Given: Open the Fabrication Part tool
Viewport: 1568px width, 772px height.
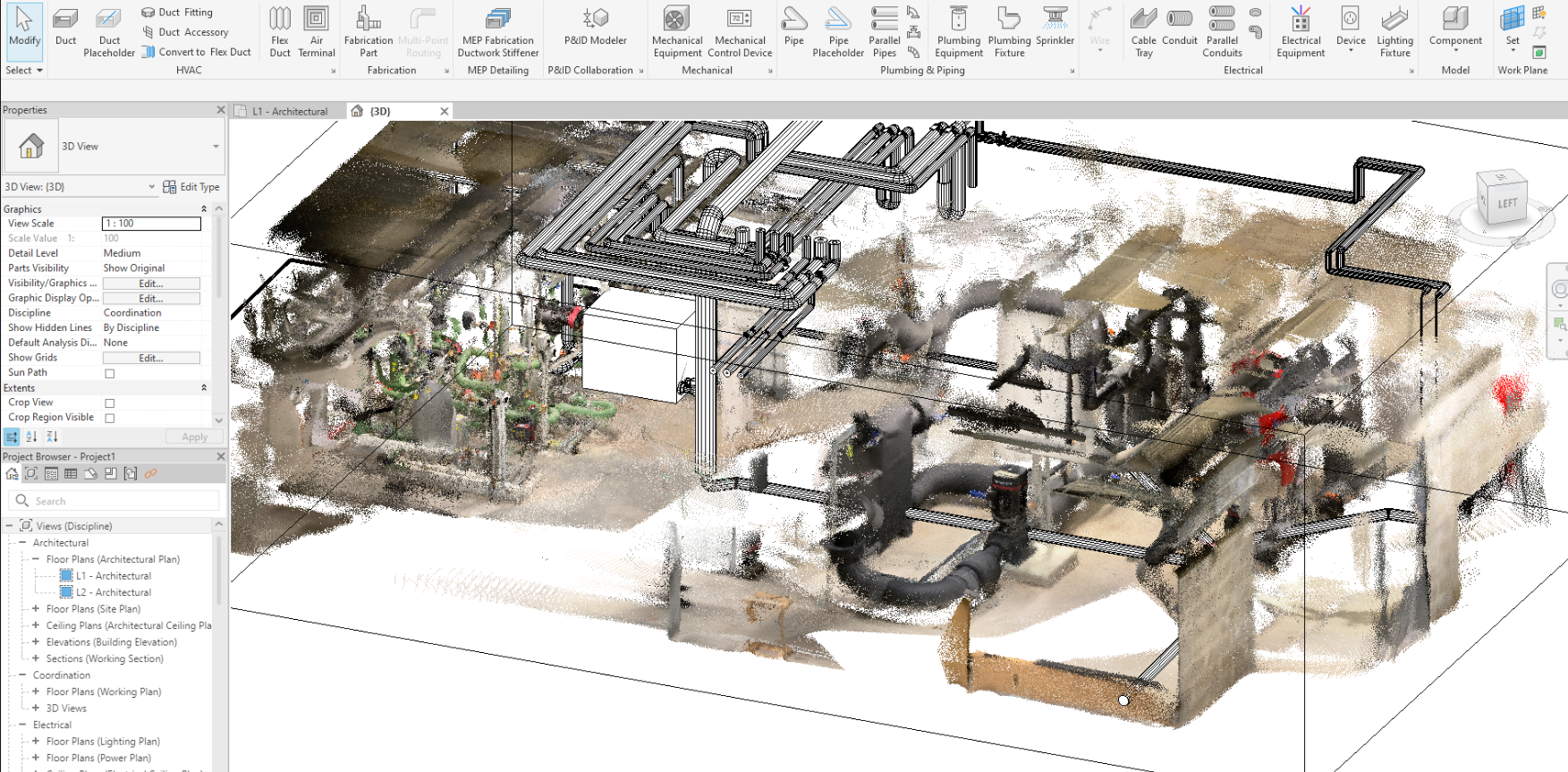Looking at the screenshot, I should (369, 32).
